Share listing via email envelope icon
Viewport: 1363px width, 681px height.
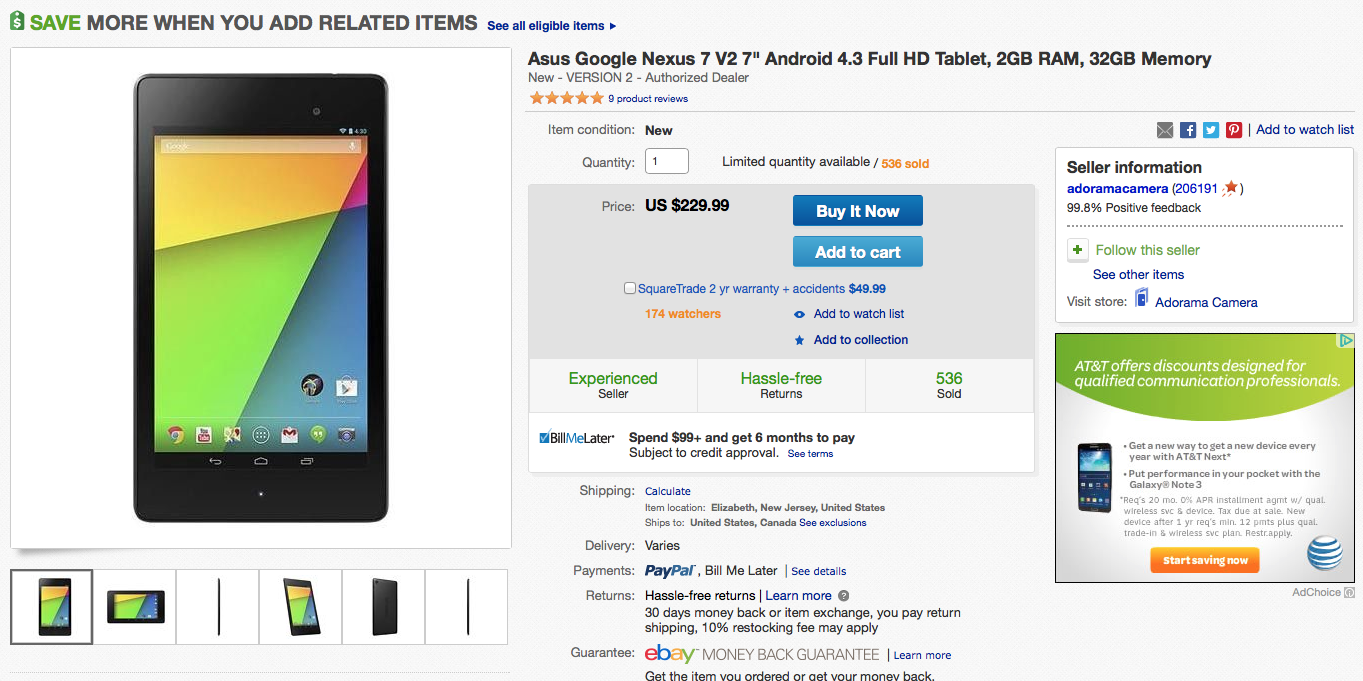(1165, 130)
